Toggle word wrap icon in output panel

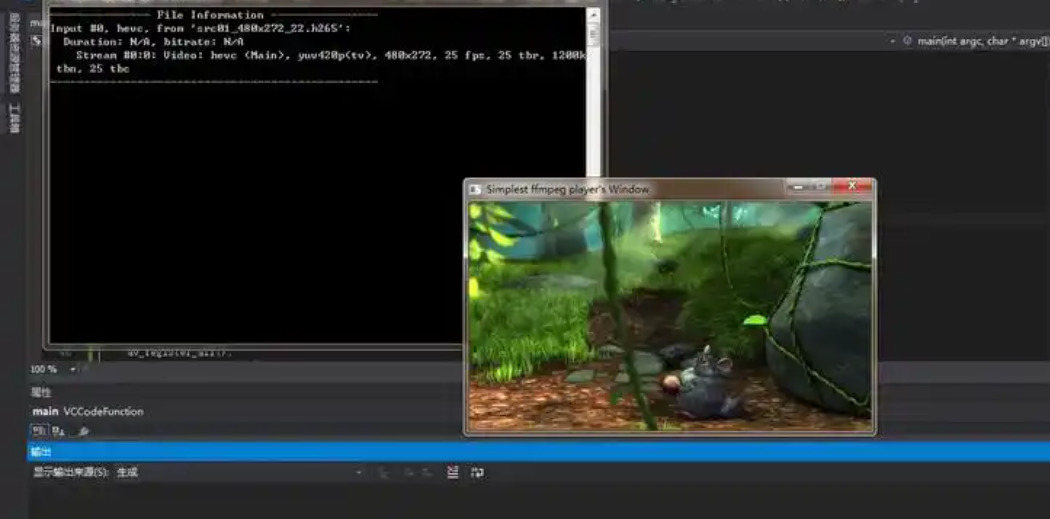point(477,473)
